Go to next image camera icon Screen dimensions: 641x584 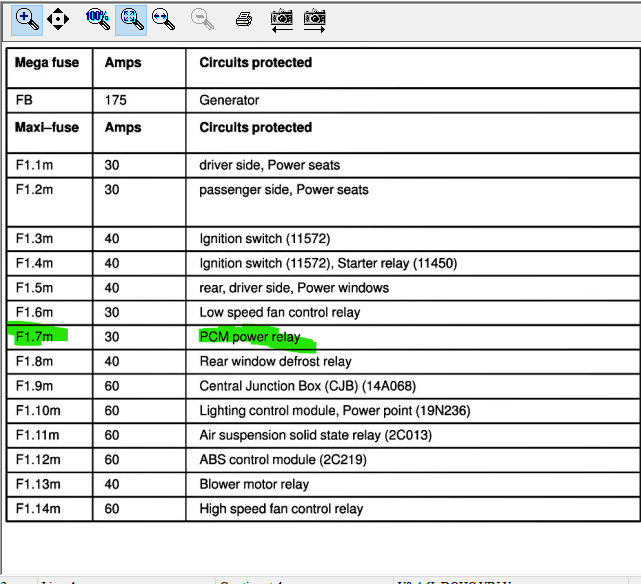(x=314, y=20)
